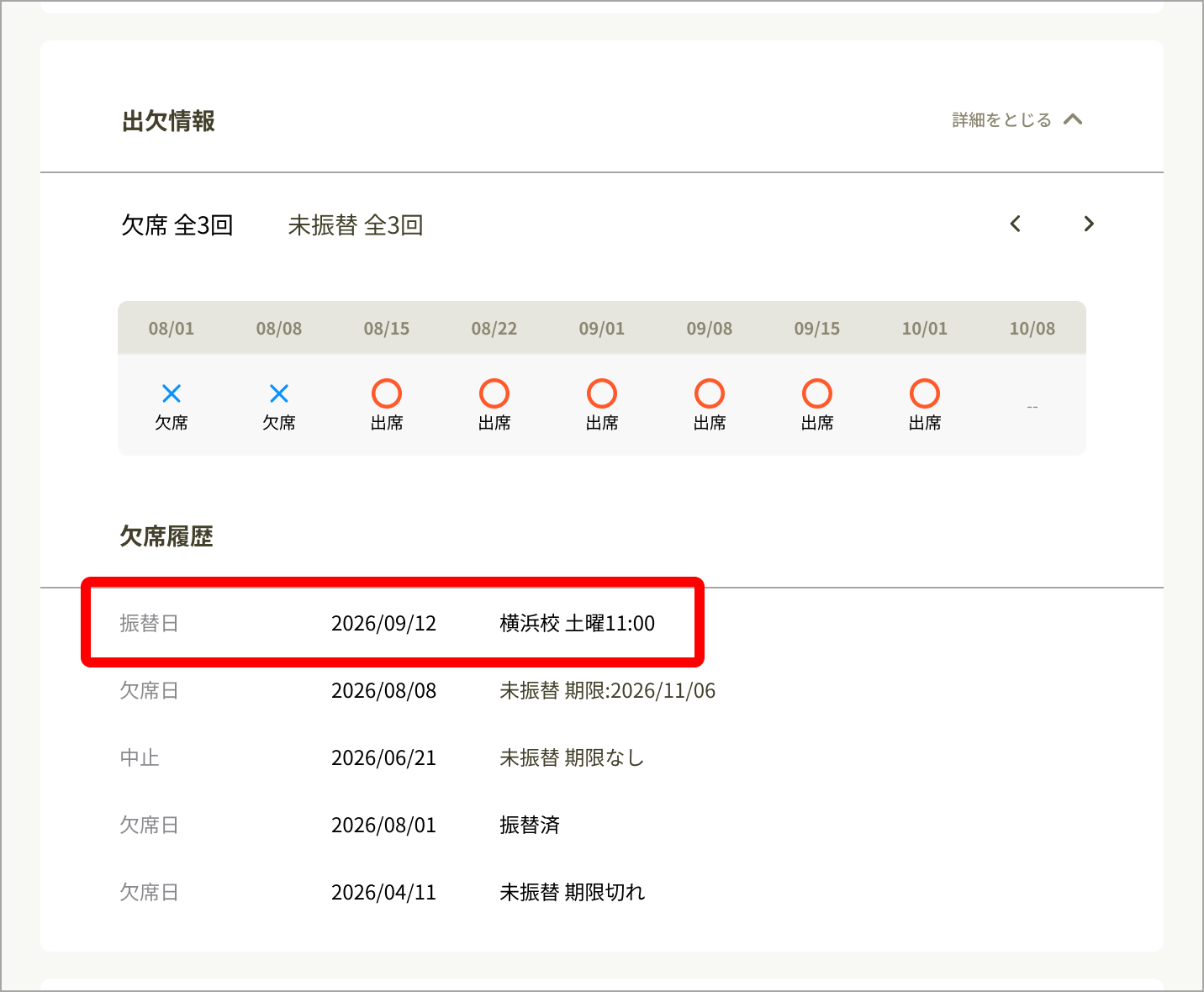Select the 10/01 date column header

[925, 329]
